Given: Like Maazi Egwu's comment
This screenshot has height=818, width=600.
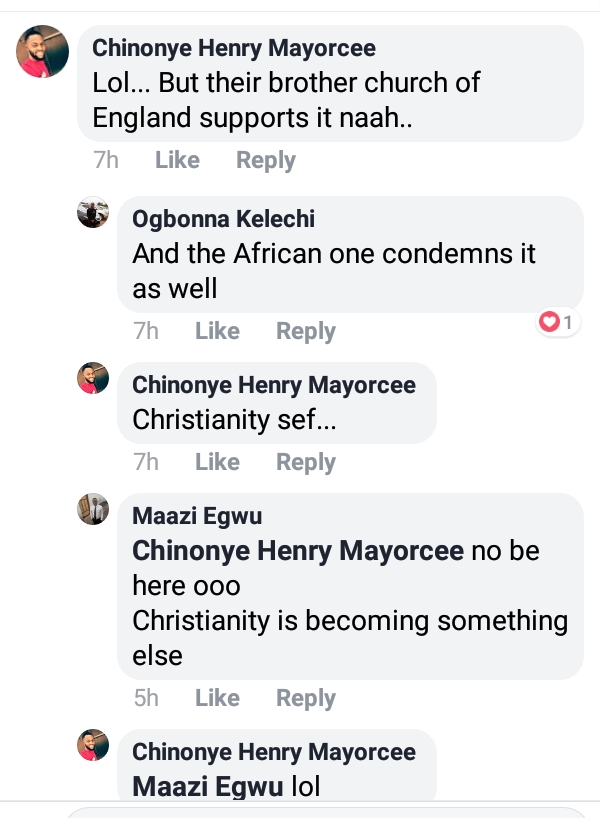Looking at the screenshot, I should (217, 698).
